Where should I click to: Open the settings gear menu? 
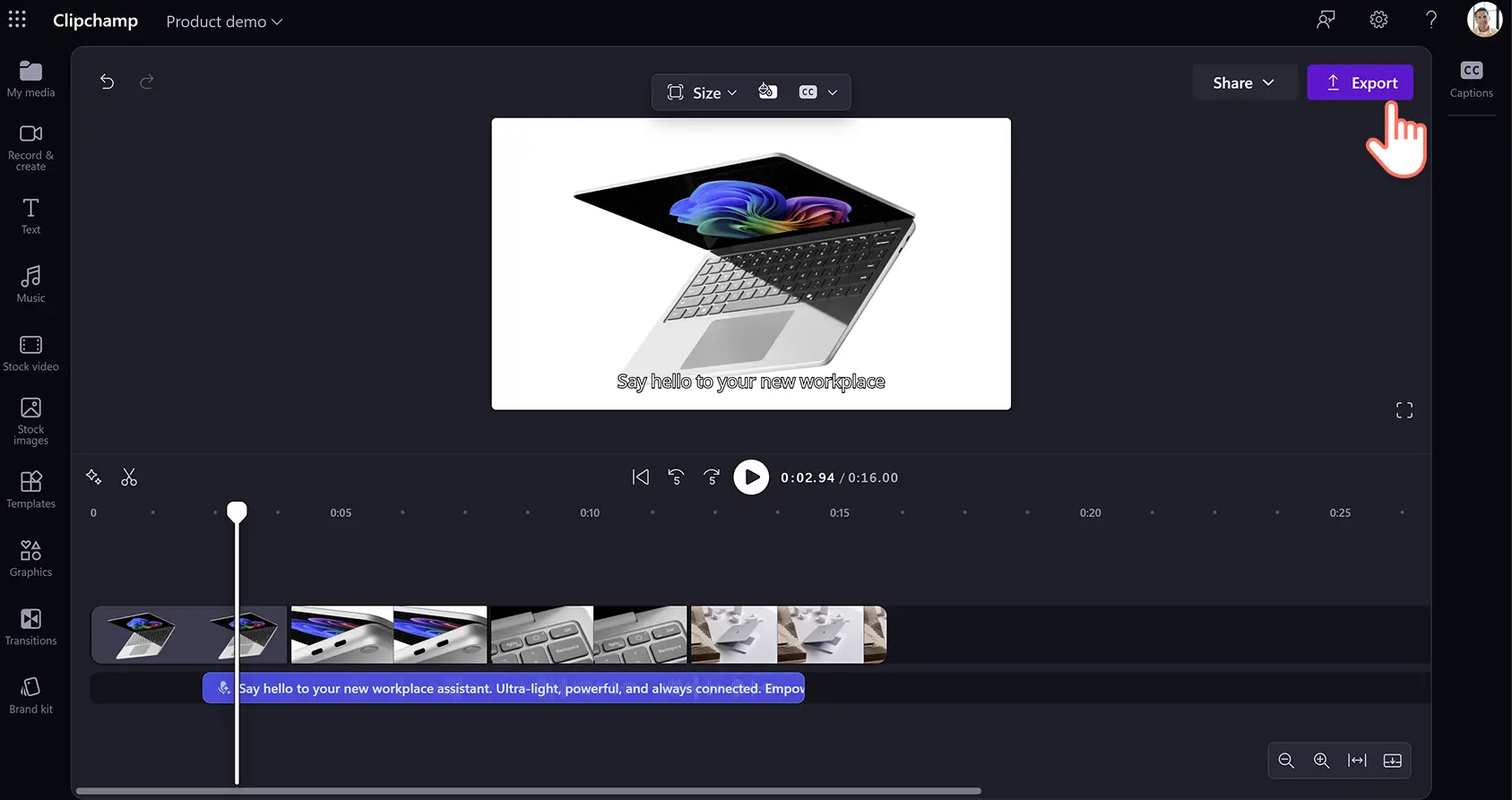(1378, 20)
